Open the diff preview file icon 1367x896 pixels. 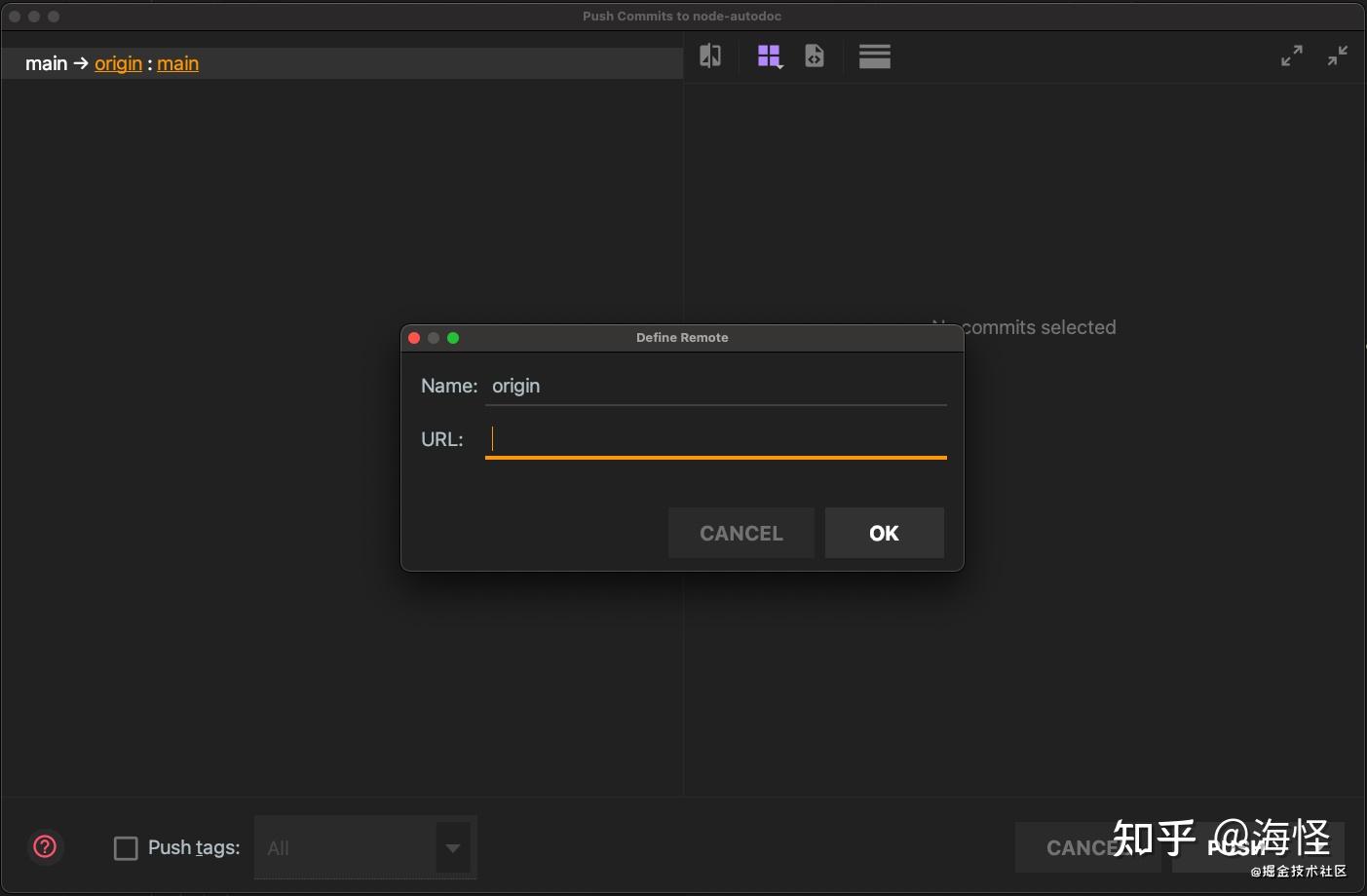coord(815,56)
